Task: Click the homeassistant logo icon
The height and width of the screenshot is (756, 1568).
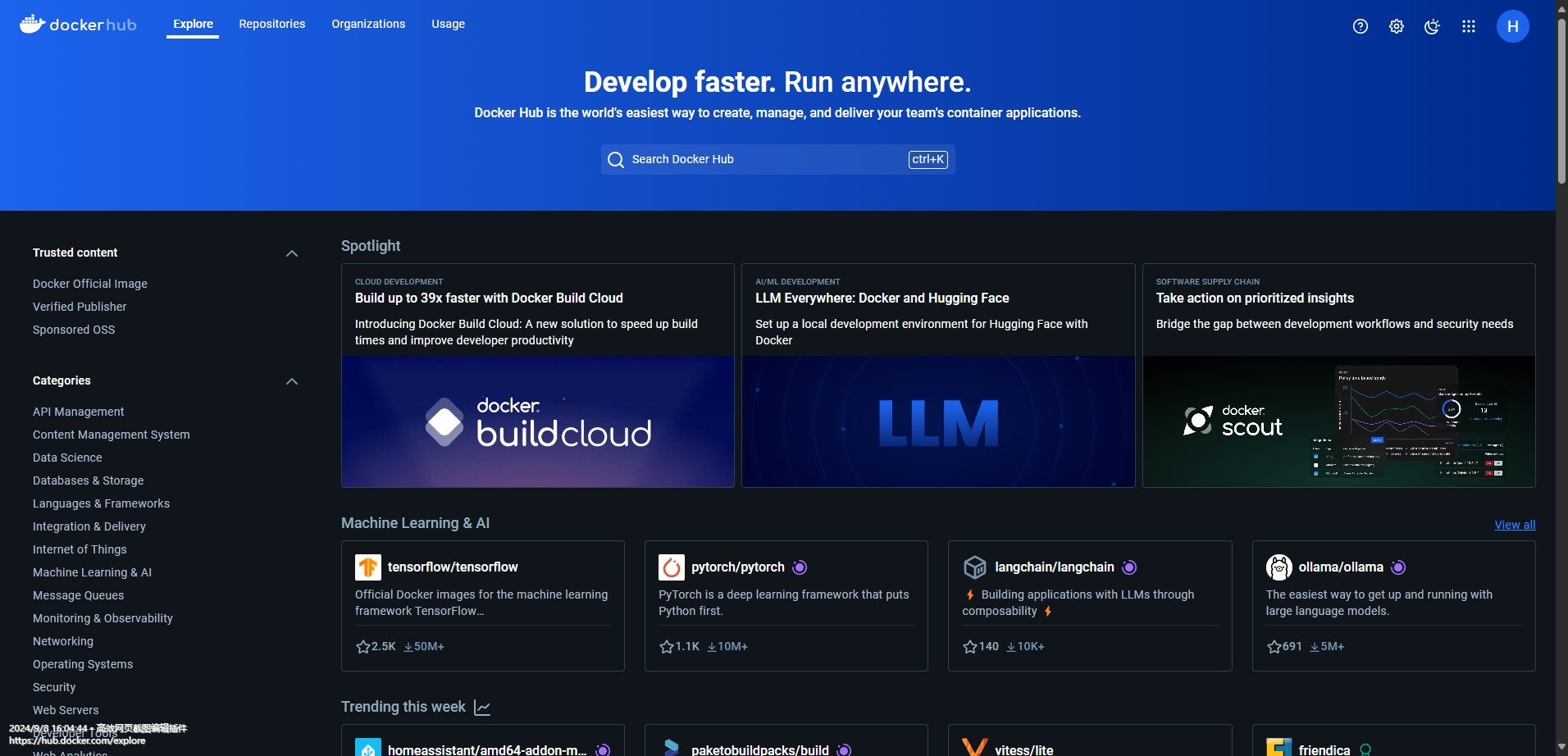Action: pyautogui.click(x=368, y=747)
